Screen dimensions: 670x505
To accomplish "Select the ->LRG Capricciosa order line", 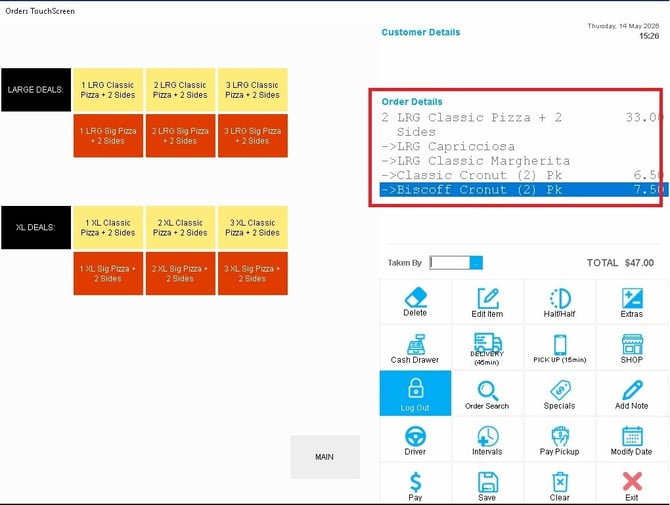I will pos(523,146).
